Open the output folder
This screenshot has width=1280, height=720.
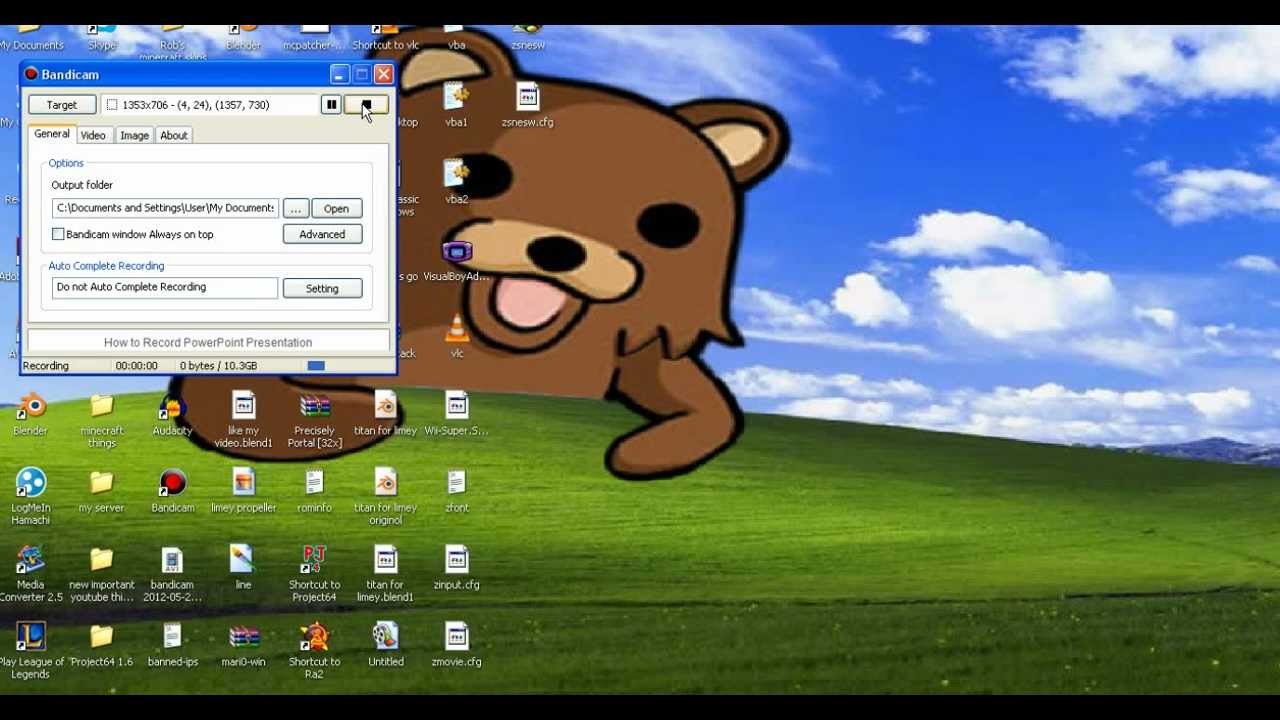(336, 208)
